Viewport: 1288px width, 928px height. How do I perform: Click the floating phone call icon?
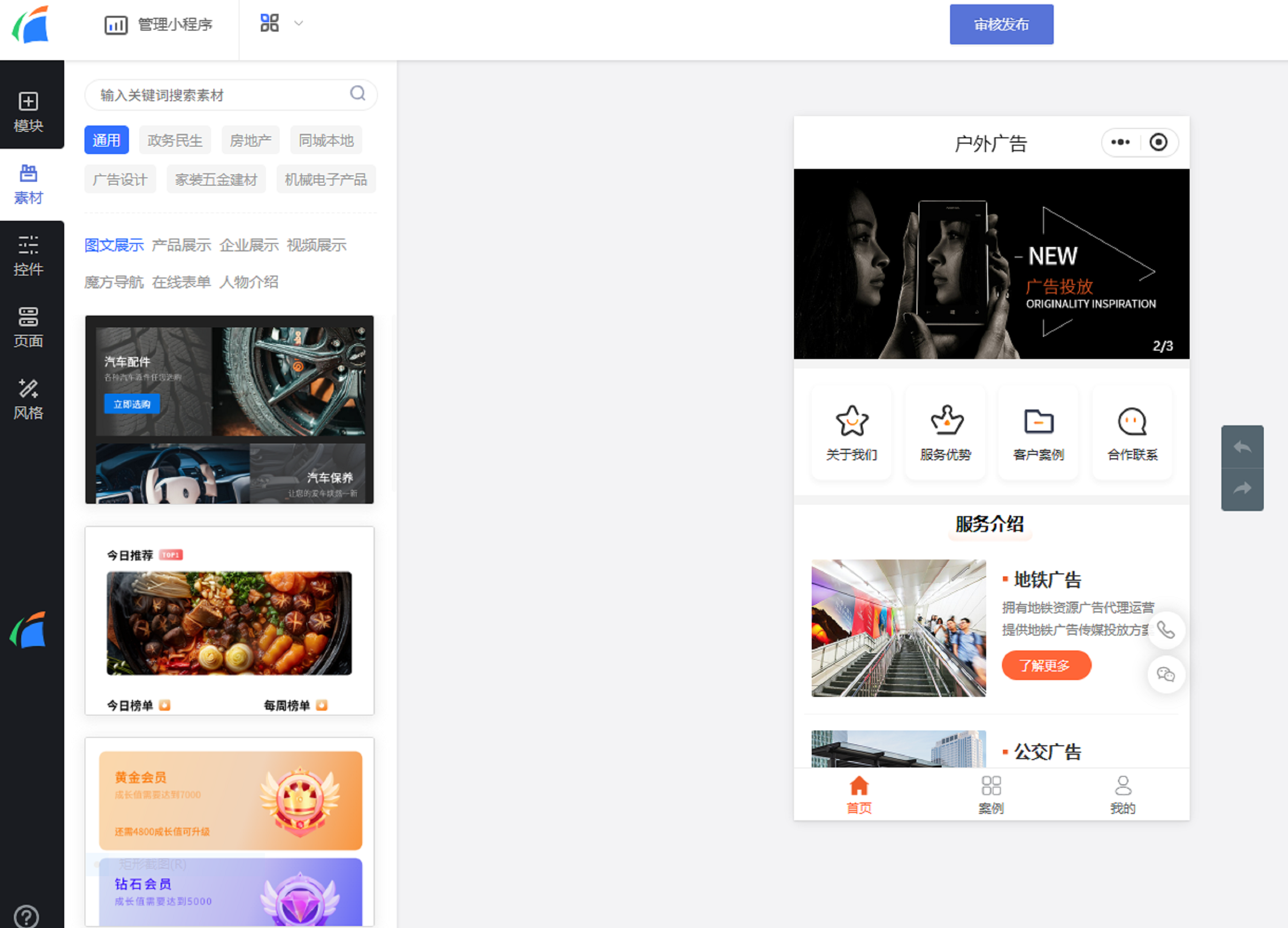coord(1165,630)
